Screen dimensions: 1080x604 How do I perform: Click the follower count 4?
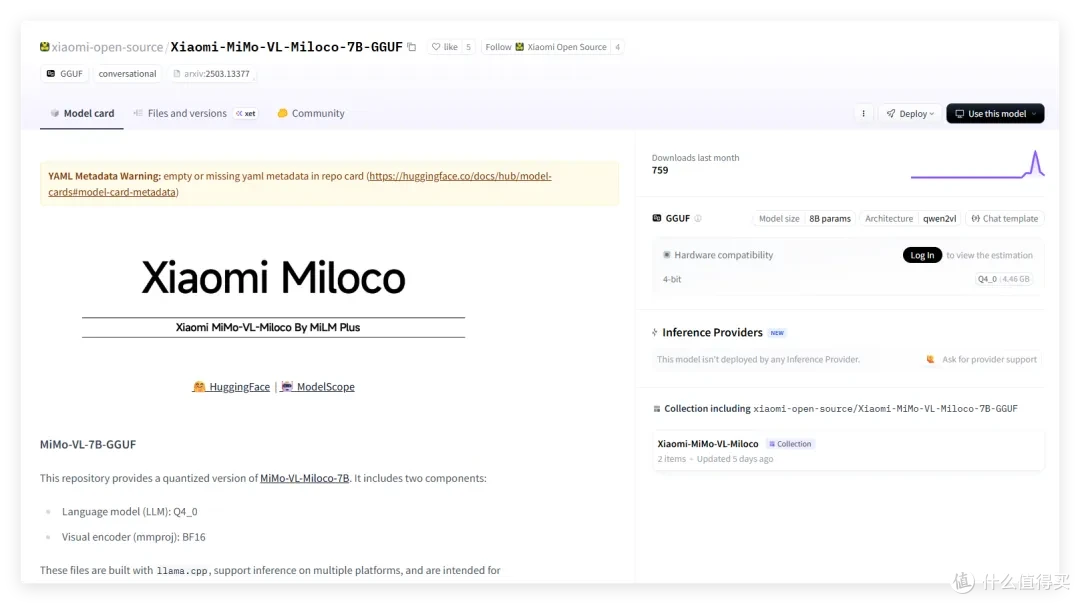[x=617, y=47]
